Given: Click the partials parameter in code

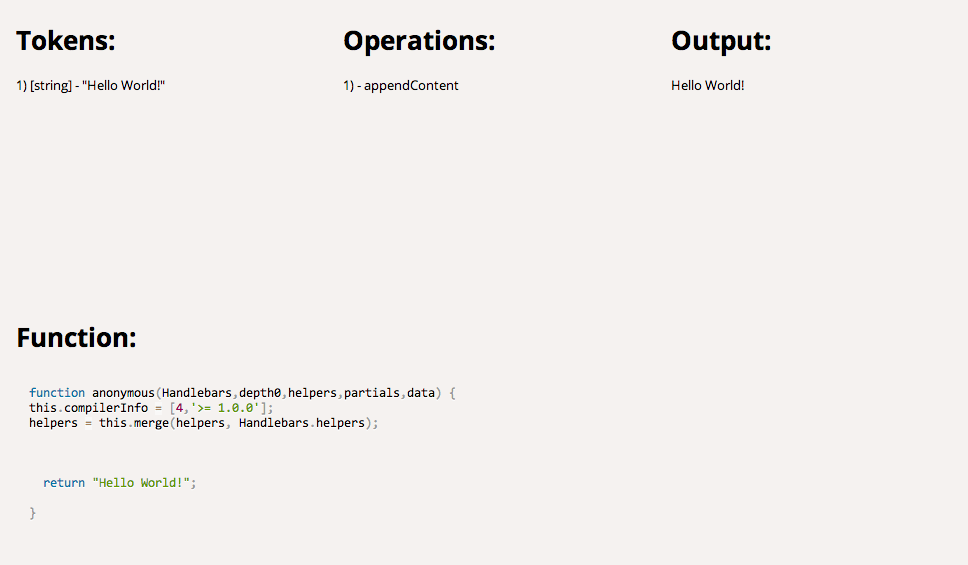Looking at the screenshot, I should click(x=372, y=393).
